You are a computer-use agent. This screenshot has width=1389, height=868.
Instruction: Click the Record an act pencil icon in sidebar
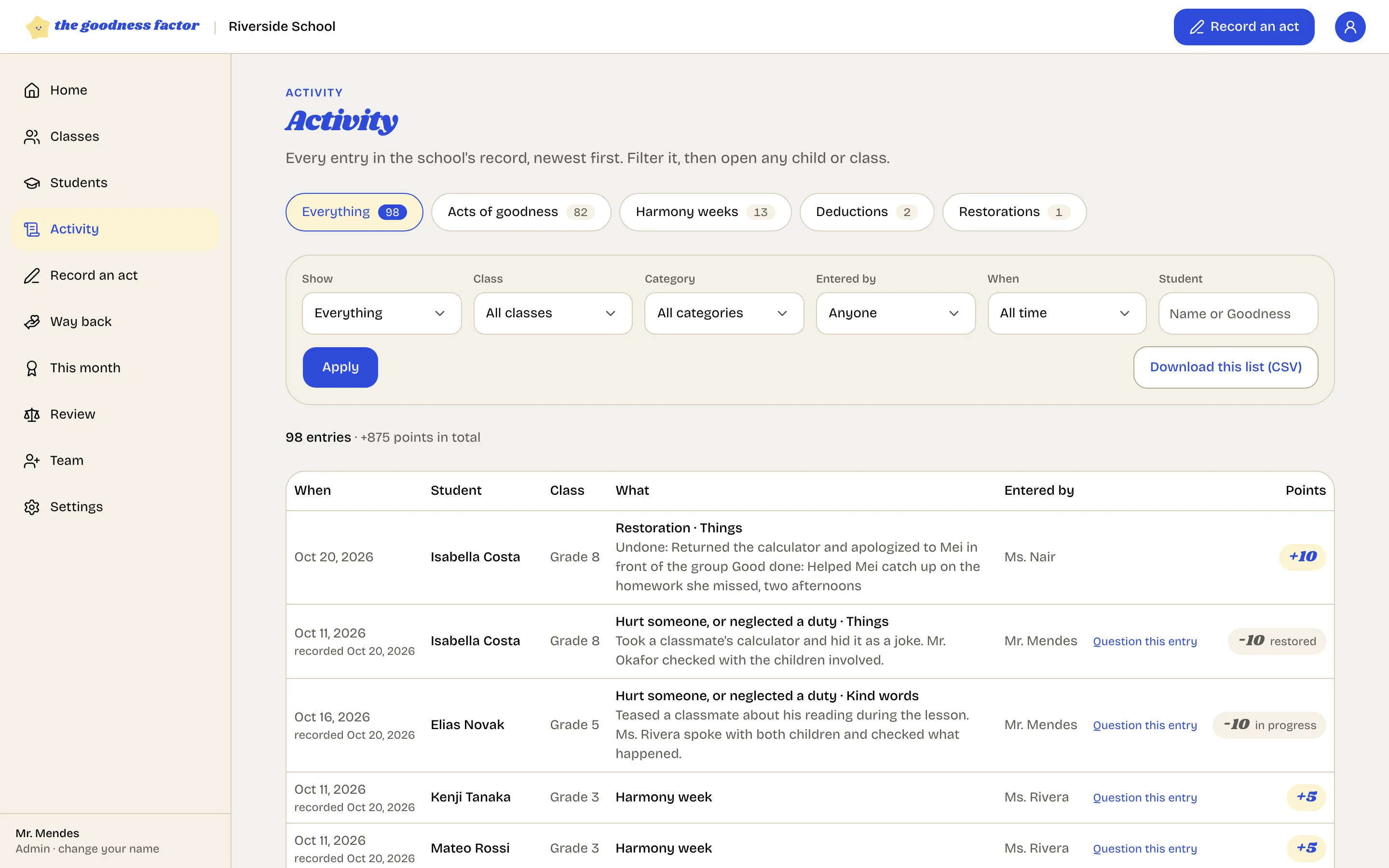pos(31,275)
